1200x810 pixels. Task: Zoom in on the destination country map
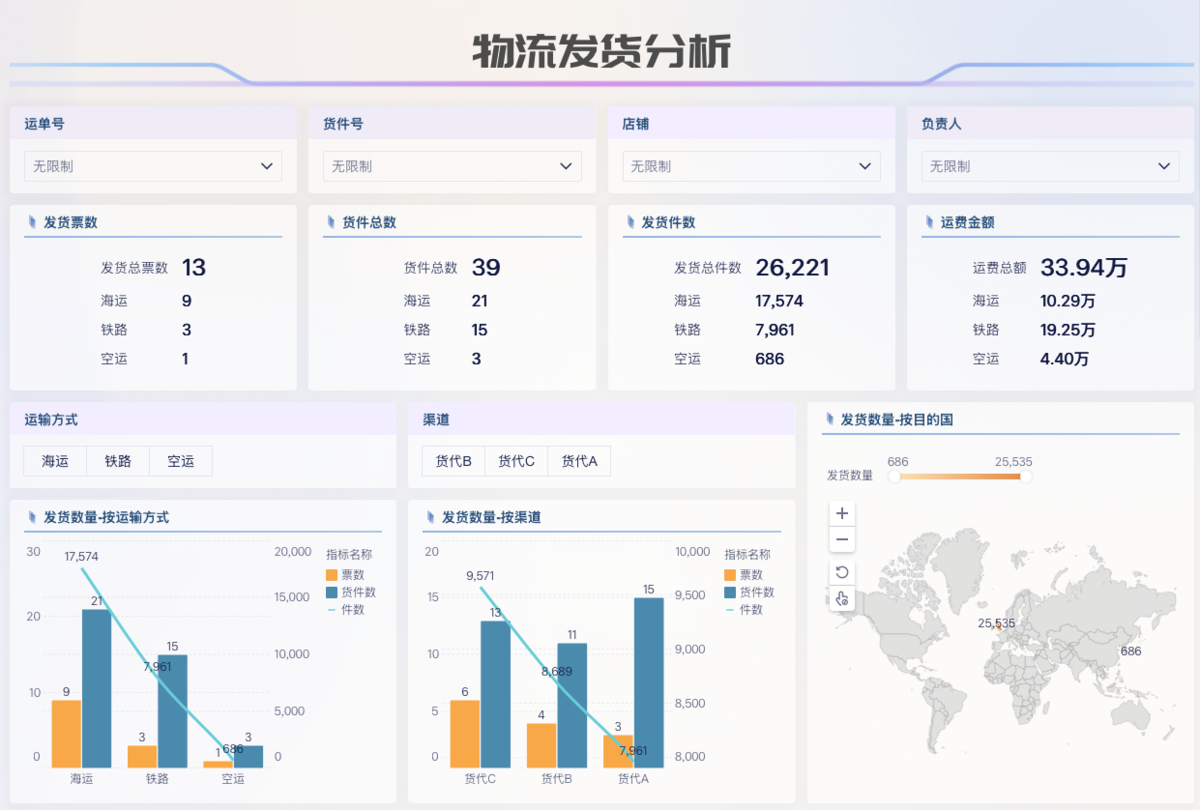(x=842, y=513)
